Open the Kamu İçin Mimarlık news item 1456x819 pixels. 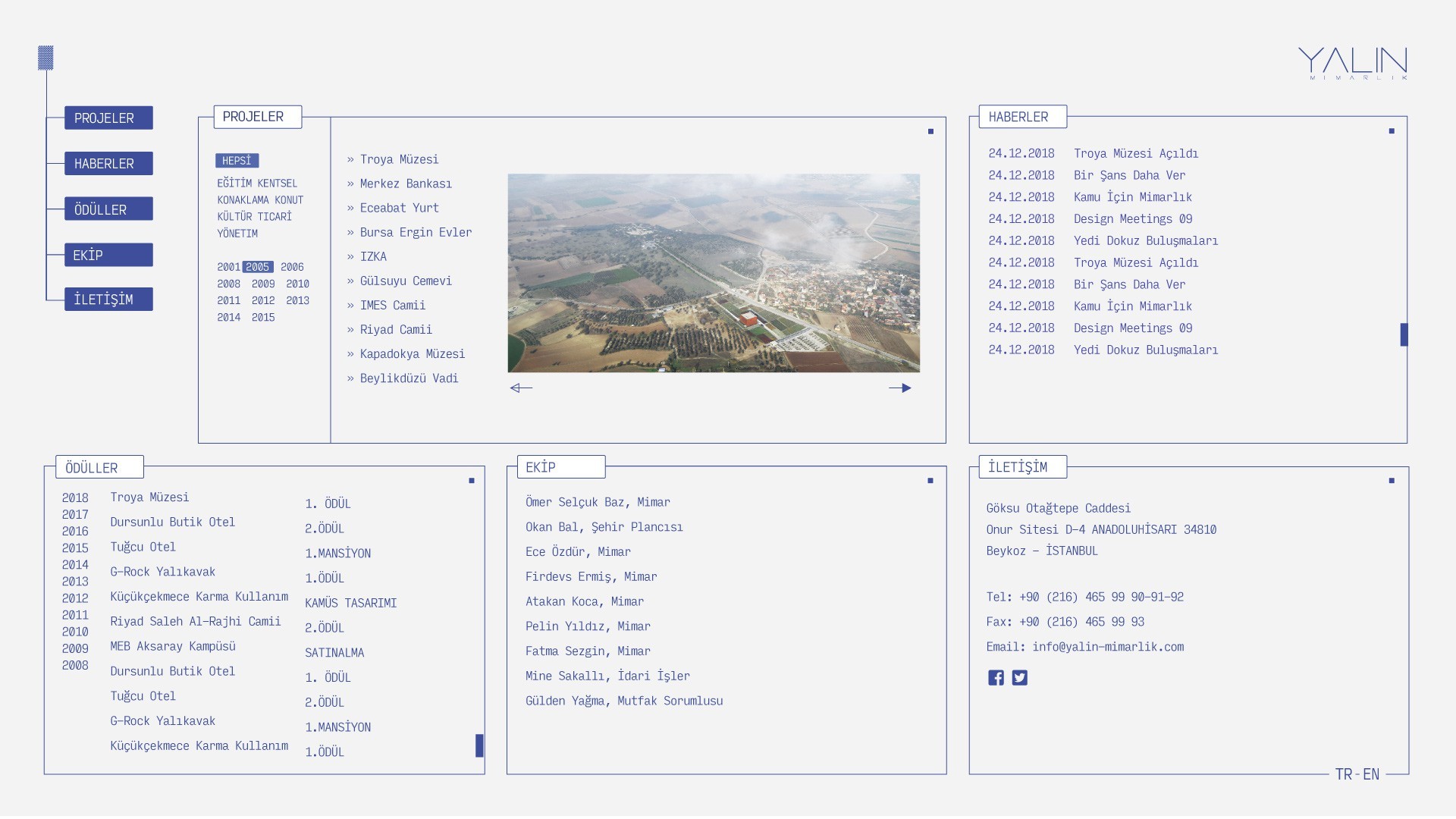(1132, 197)
